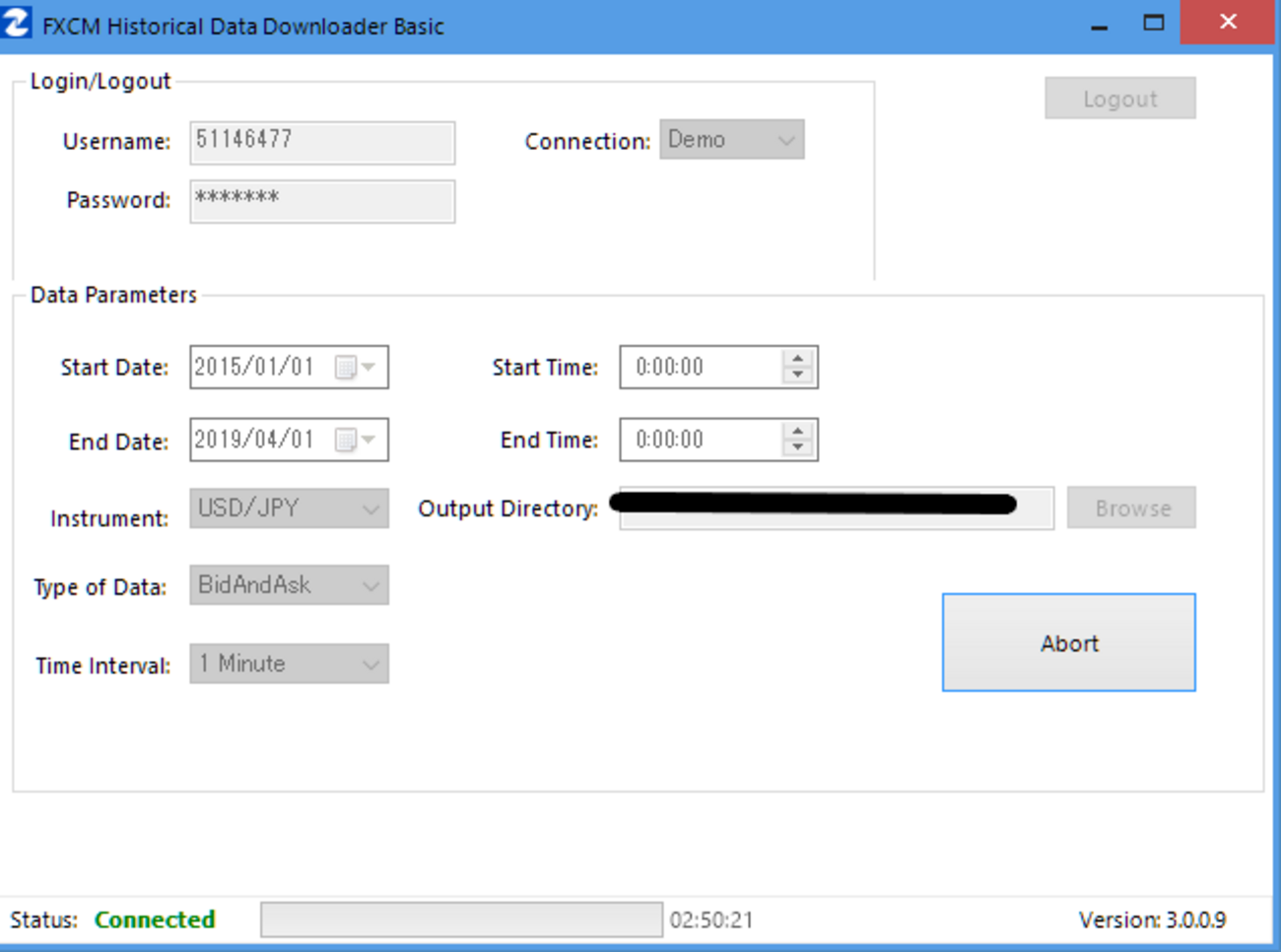Viewport: 1281px width, 952px height.
Task: Decrease the End Time value with down arrow
Action: coord(798,448)
